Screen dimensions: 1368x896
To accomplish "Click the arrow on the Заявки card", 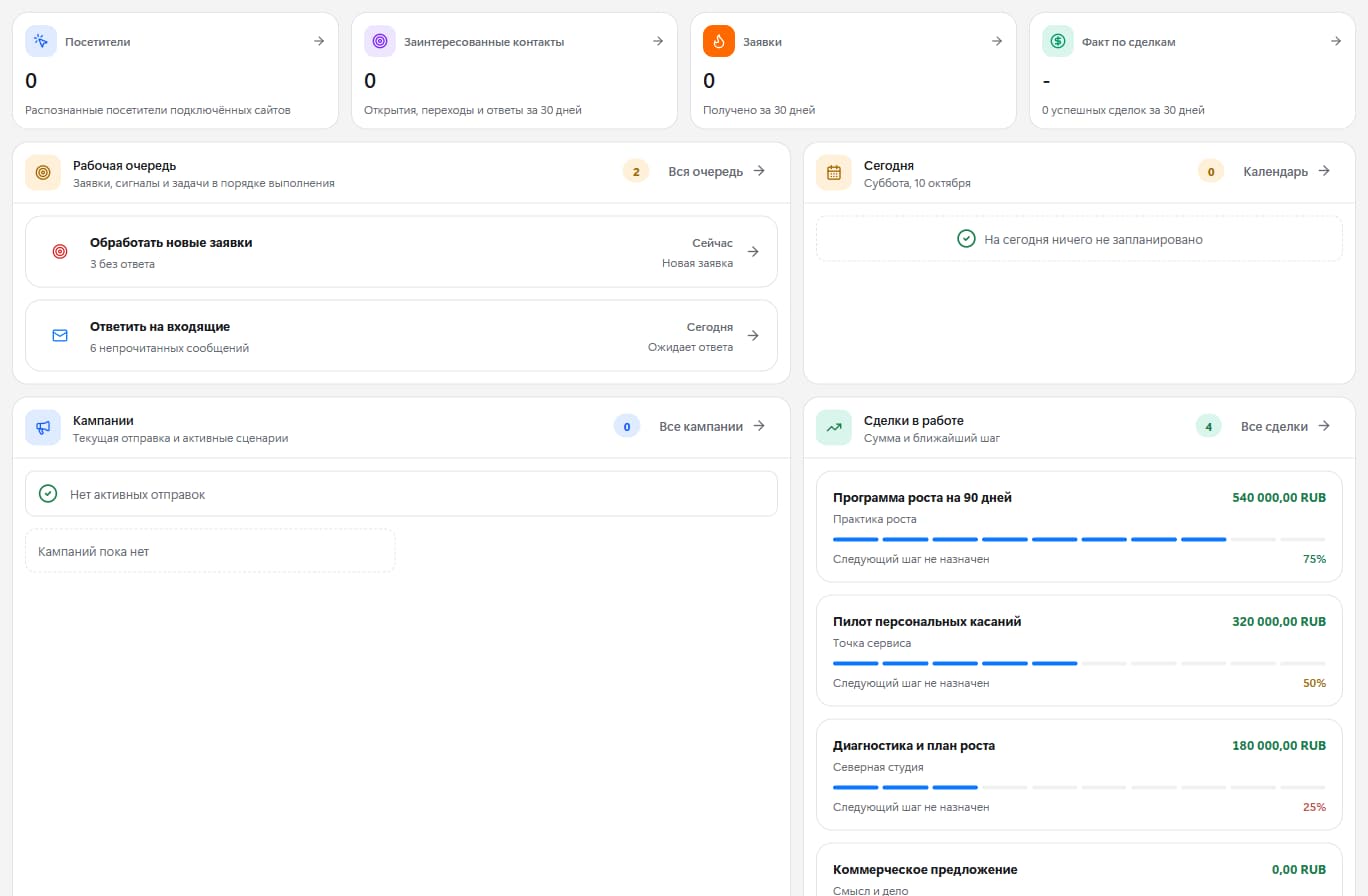I will click(997, 41).
